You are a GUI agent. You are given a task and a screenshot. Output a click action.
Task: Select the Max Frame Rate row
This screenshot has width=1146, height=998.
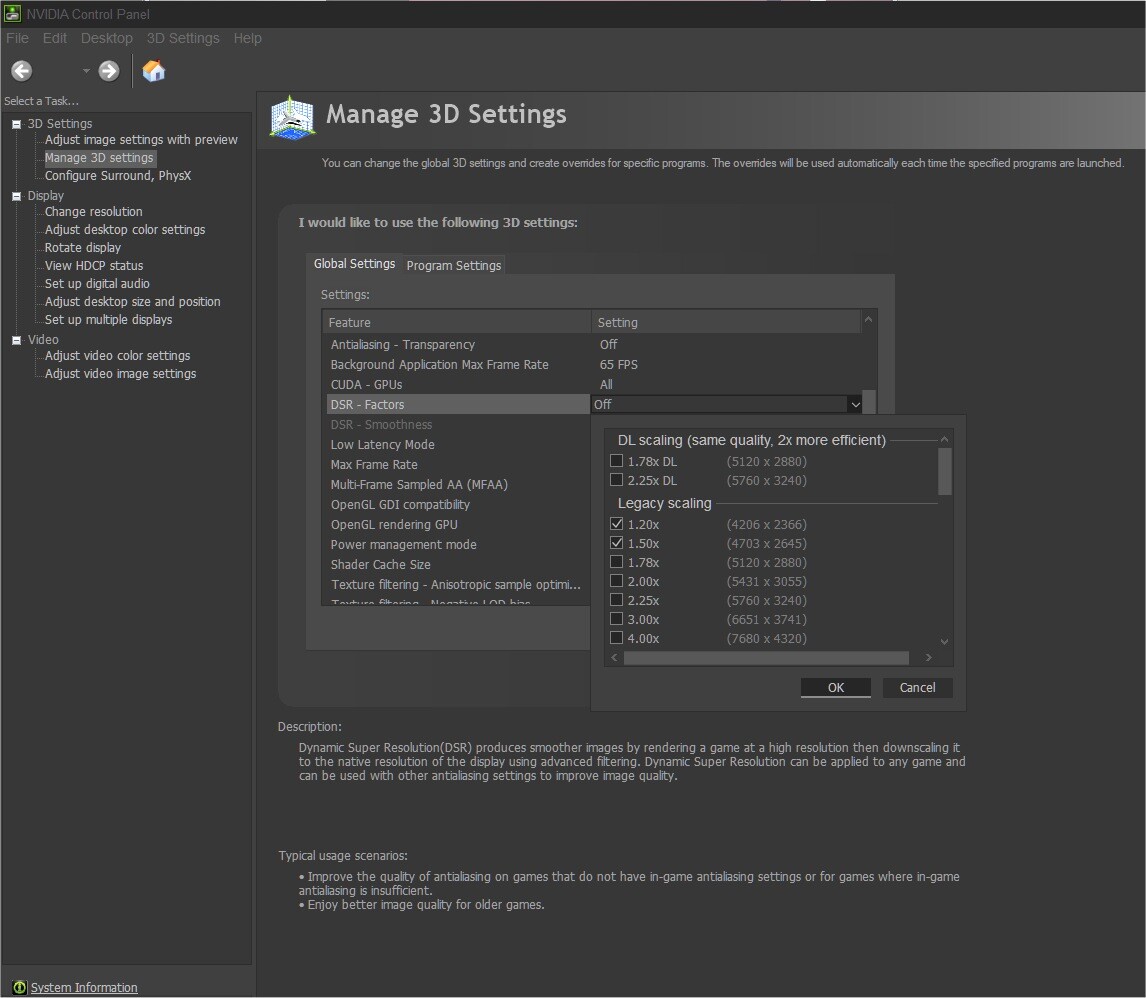point(457,464)
